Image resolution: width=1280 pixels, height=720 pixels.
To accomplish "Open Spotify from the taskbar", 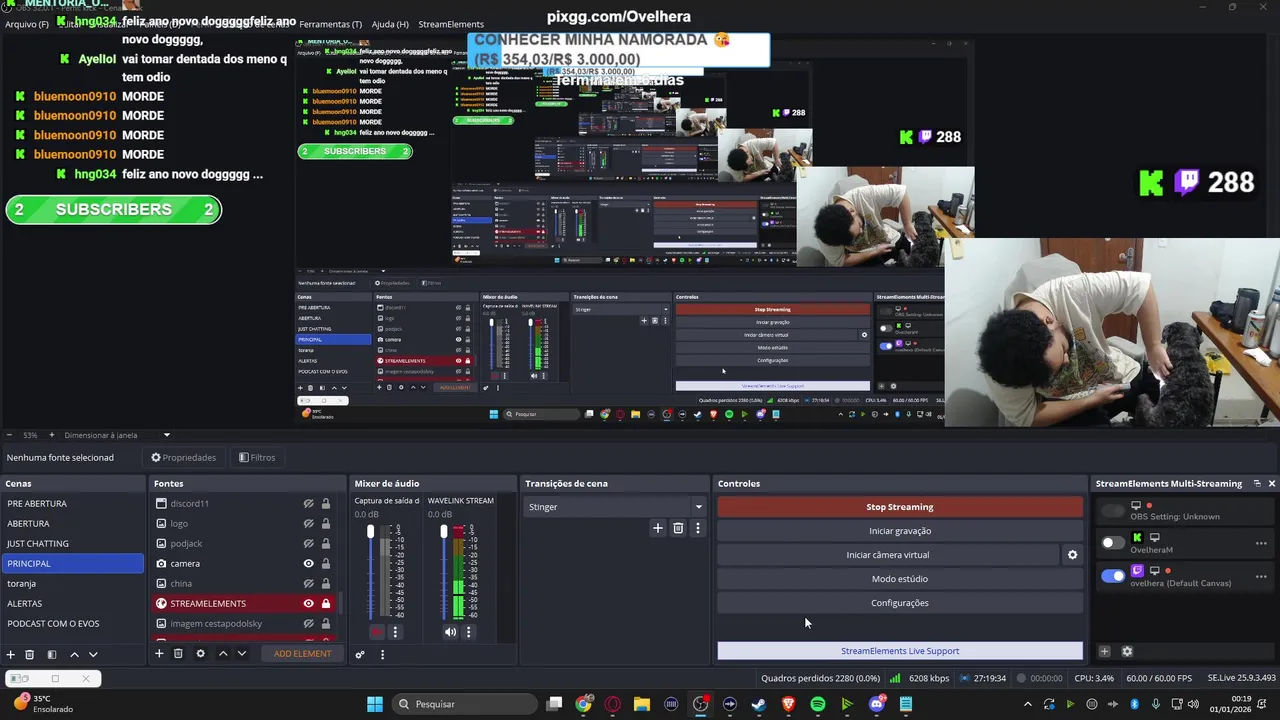I will (818, 704).
